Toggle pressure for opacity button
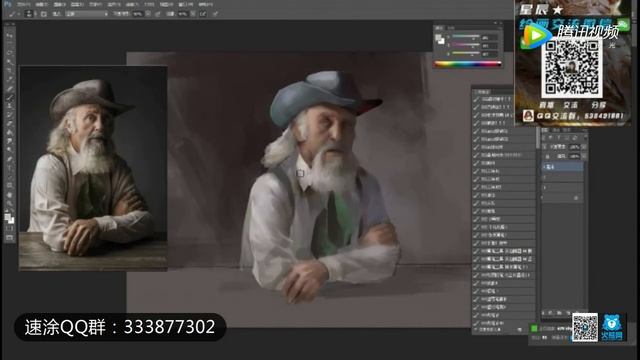Viewport: 640px width, 360px height. pos(158,13)
